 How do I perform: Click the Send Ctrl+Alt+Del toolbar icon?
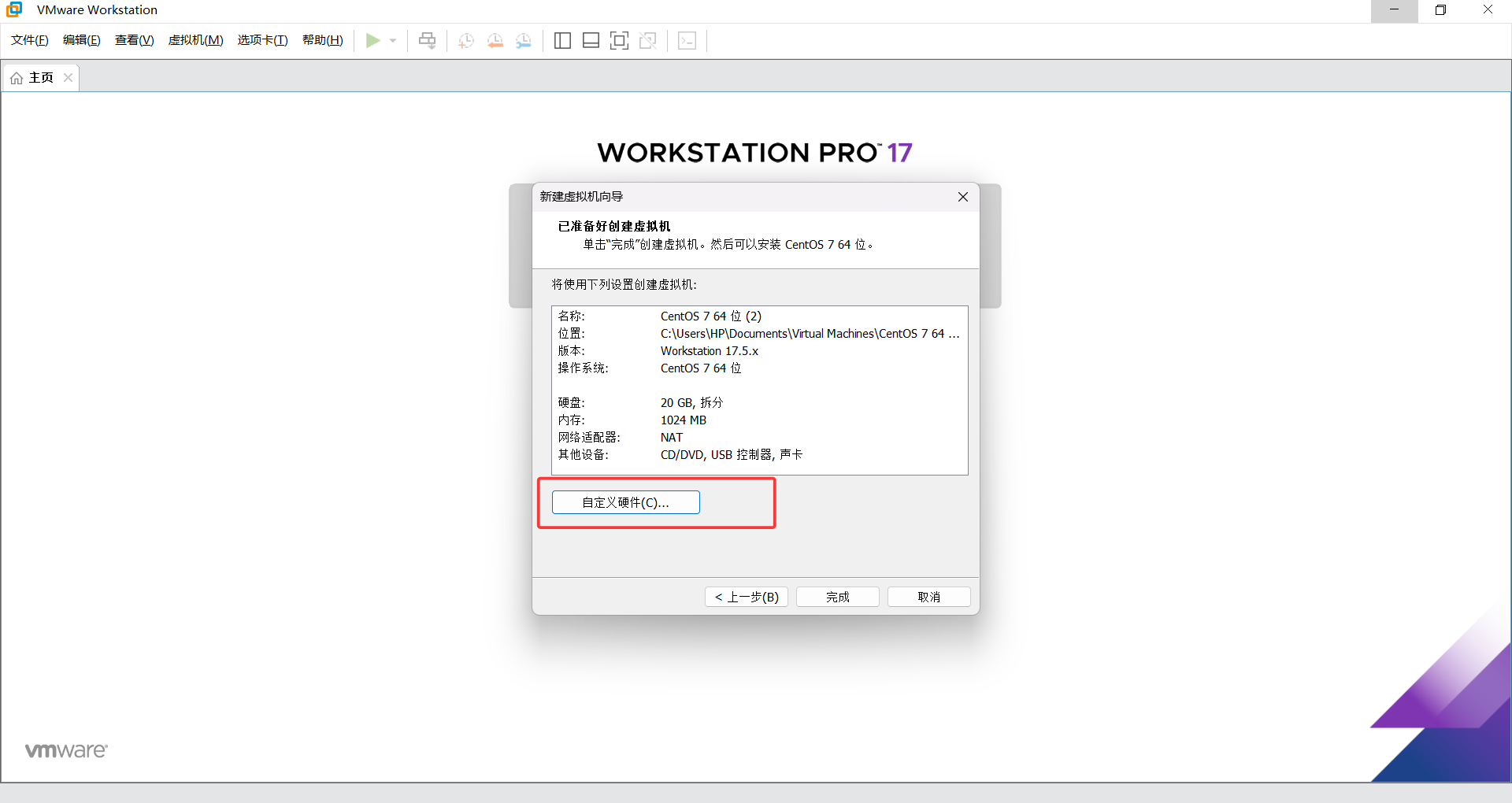tap(427, 40)
